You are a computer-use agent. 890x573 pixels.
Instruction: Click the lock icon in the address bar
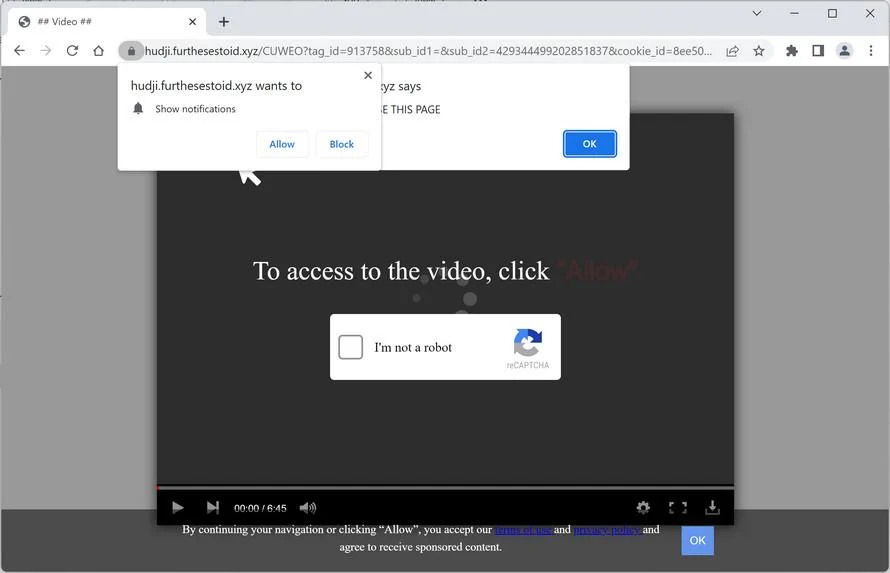click(131, 51)
